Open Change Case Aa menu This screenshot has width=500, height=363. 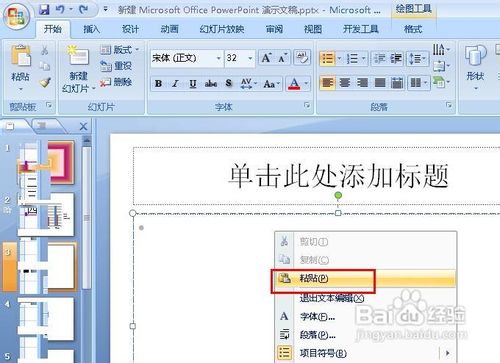pos(271,83)
